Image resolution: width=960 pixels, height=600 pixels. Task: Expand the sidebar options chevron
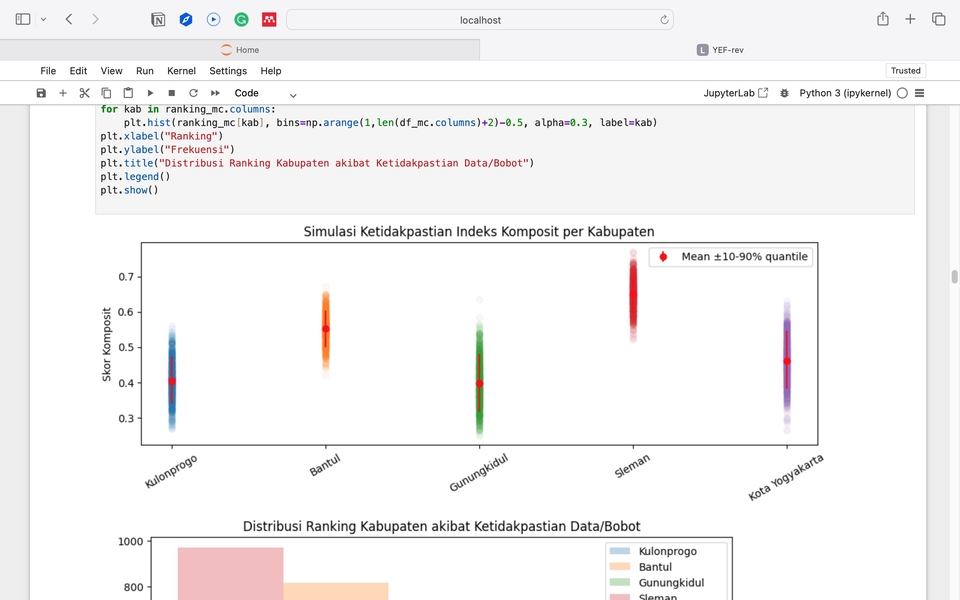[43, 19]
